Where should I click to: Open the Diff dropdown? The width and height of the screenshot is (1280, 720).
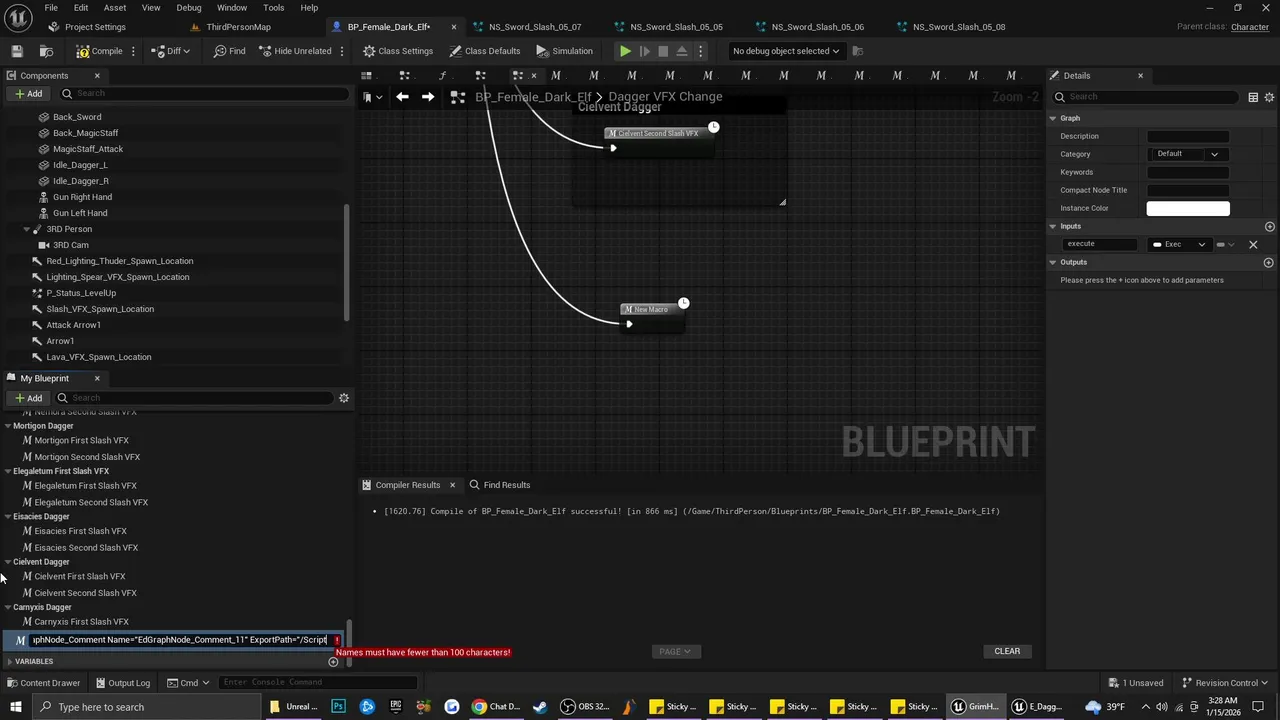pos(172,51)
